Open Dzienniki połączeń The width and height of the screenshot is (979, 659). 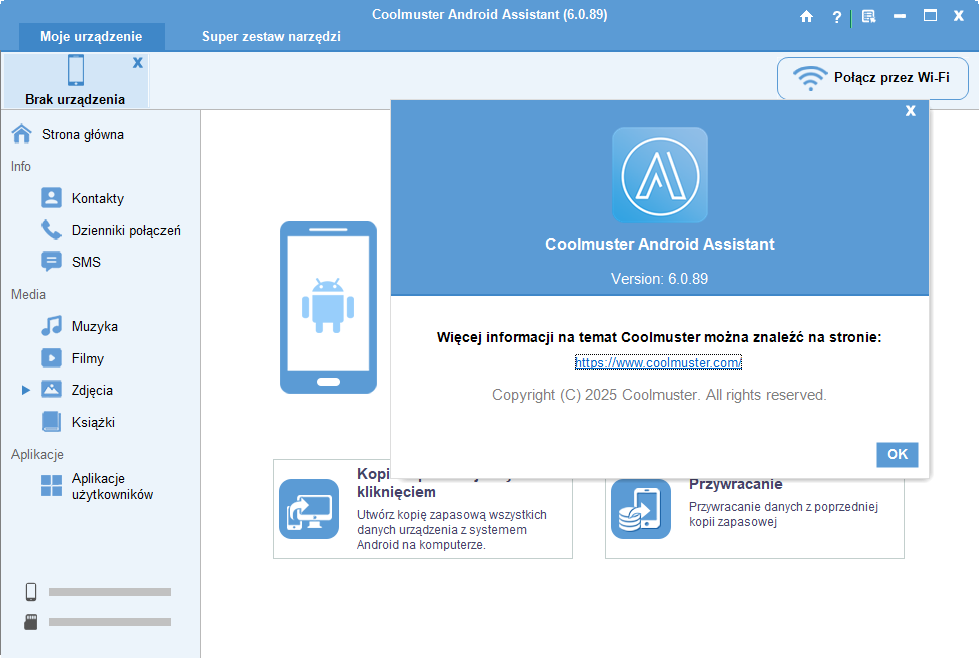[x=126, y=230]
